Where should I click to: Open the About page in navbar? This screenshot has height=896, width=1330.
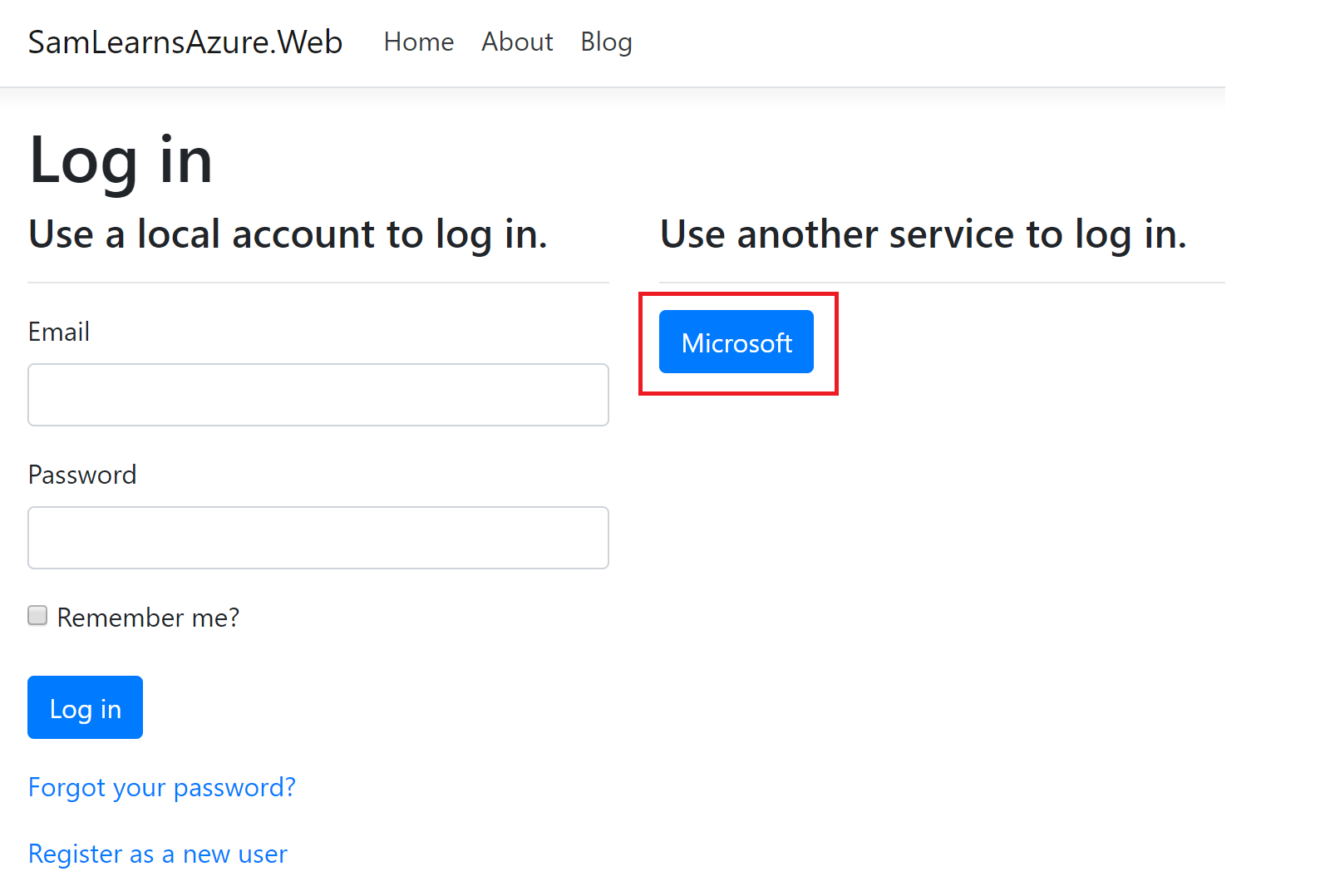click(517, 42)
